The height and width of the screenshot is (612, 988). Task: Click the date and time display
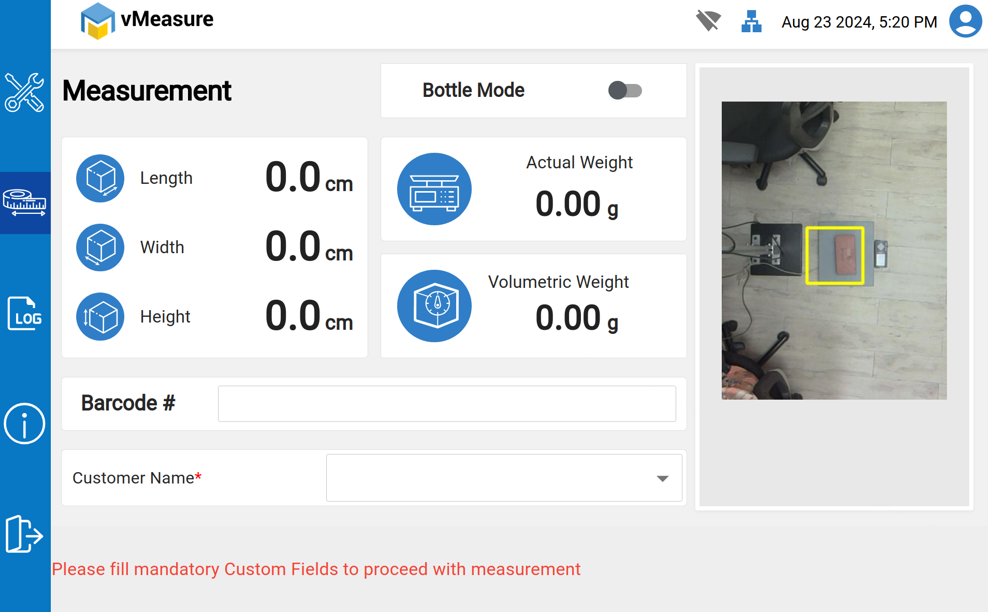[859, 22]
